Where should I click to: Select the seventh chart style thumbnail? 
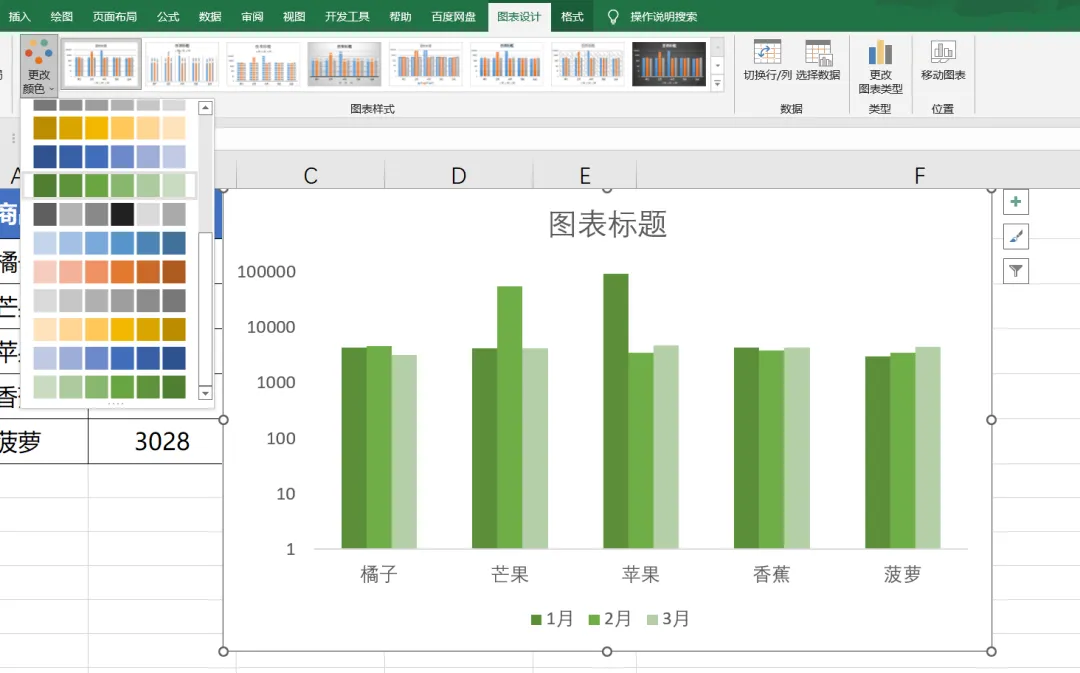[588, 64]
